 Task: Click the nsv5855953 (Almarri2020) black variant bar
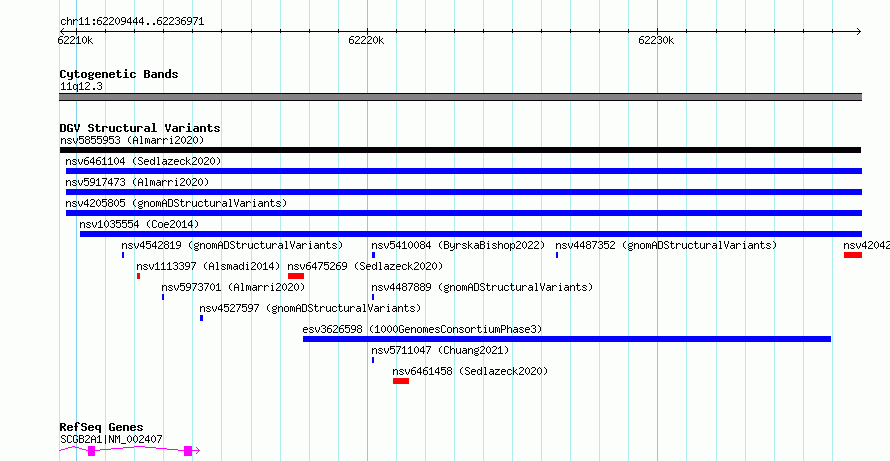460,150
